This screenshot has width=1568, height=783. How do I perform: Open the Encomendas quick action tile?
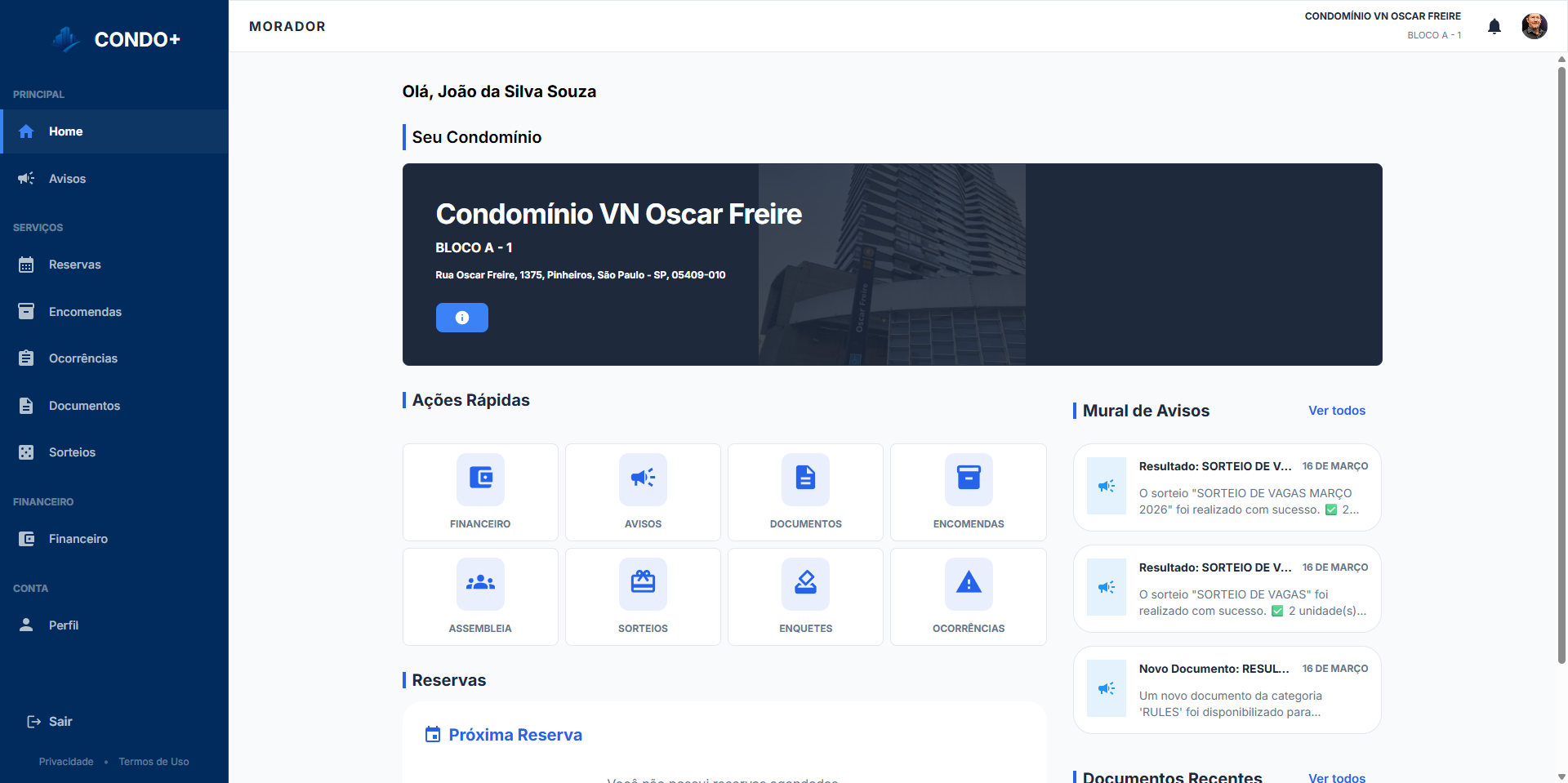(x=968, y=492)
